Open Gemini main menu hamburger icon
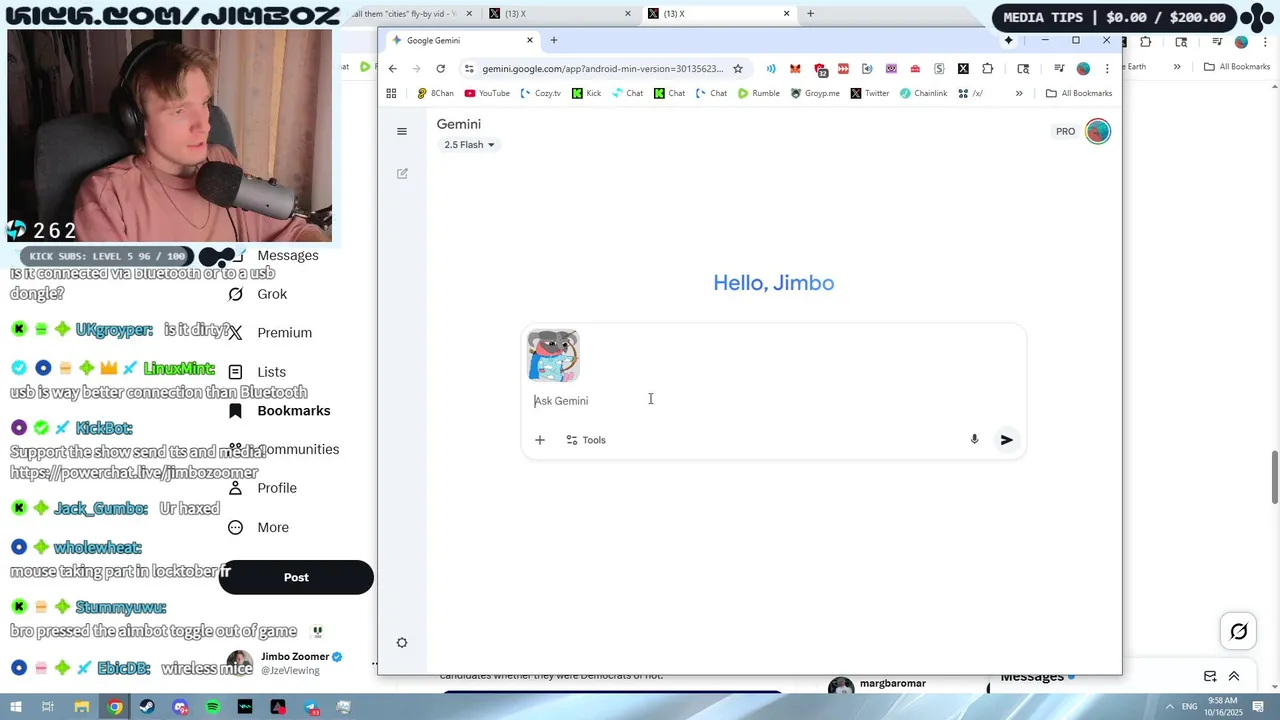Screen dimensions: 1280x720 402,132
